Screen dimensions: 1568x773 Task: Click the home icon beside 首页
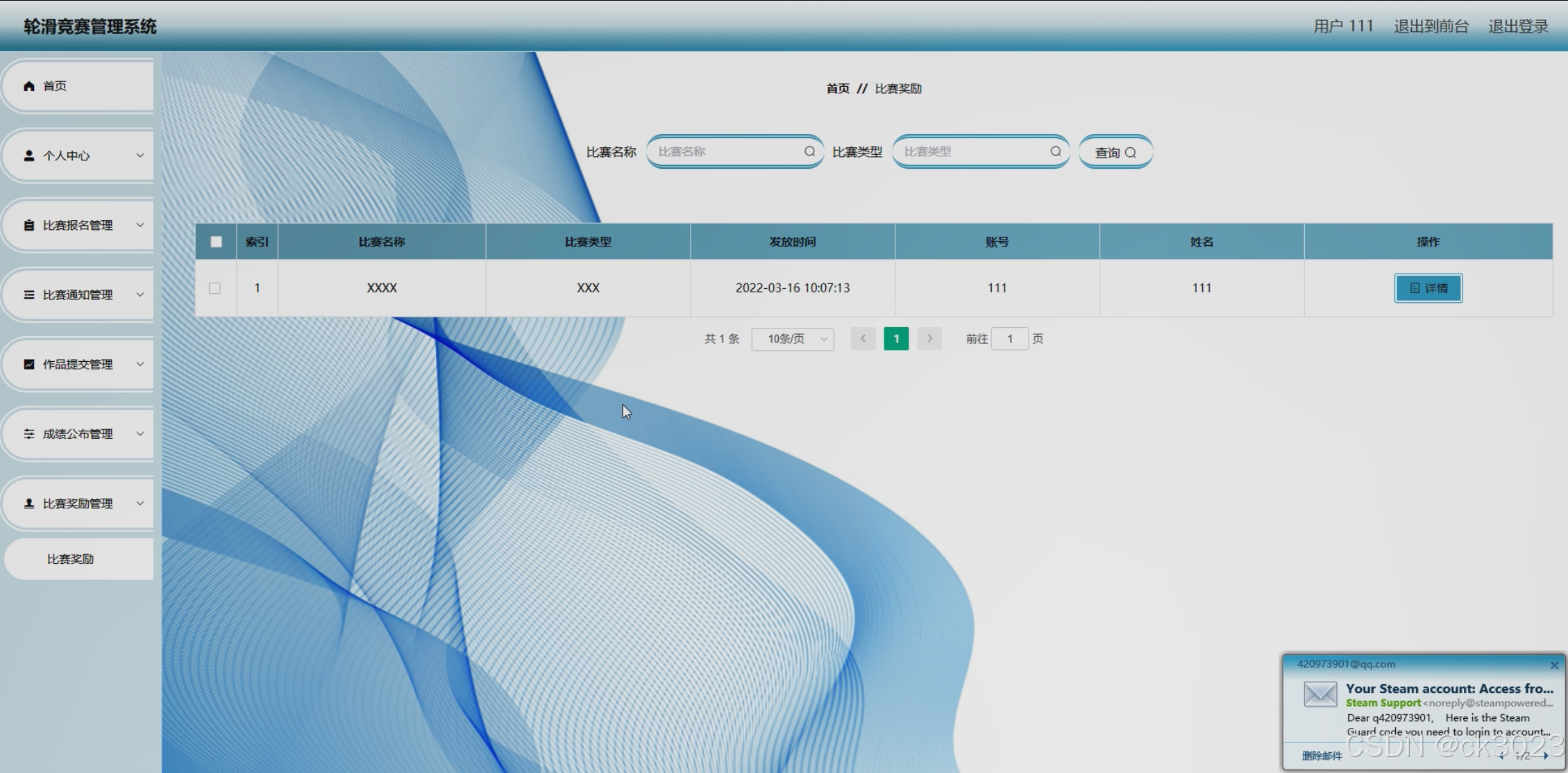pyautogui.click(x=29, y=86)
